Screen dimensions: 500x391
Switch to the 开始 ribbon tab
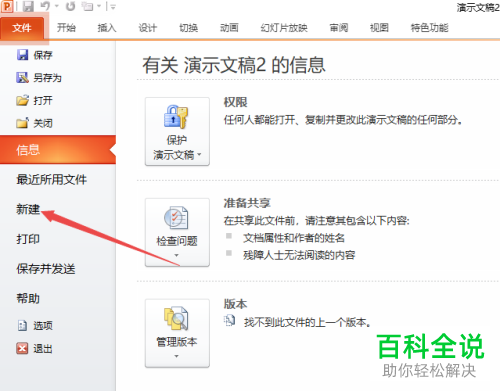66,28
